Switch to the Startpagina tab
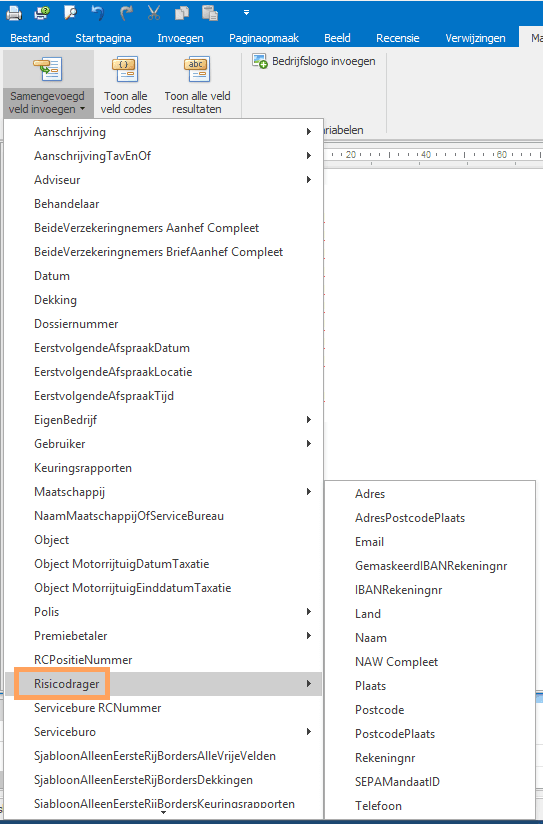Image resolution: width=543 pixels, height=824 pixels. coord(103,38)
